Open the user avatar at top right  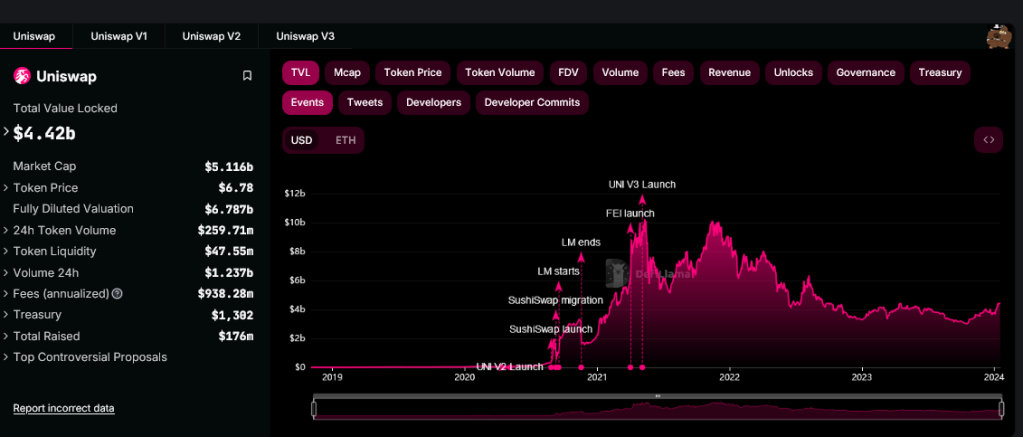999,36
